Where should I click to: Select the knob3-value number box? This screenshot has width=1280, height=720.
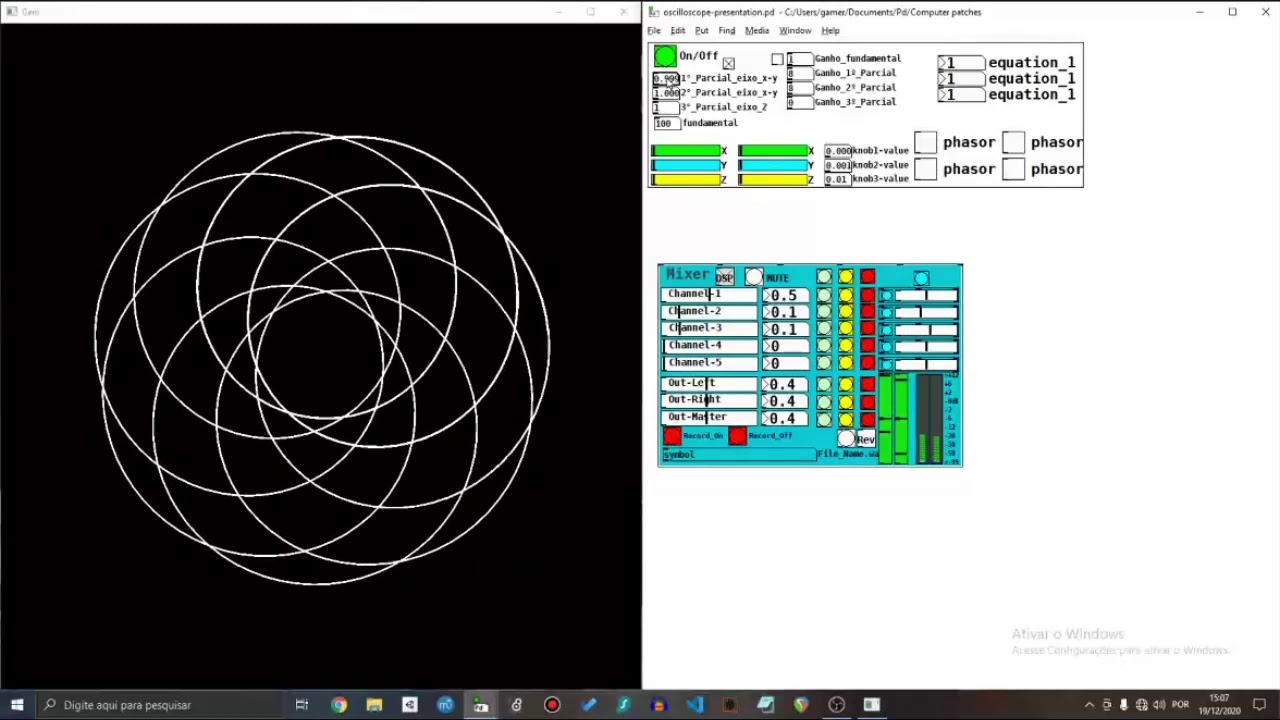click(838, 179)
